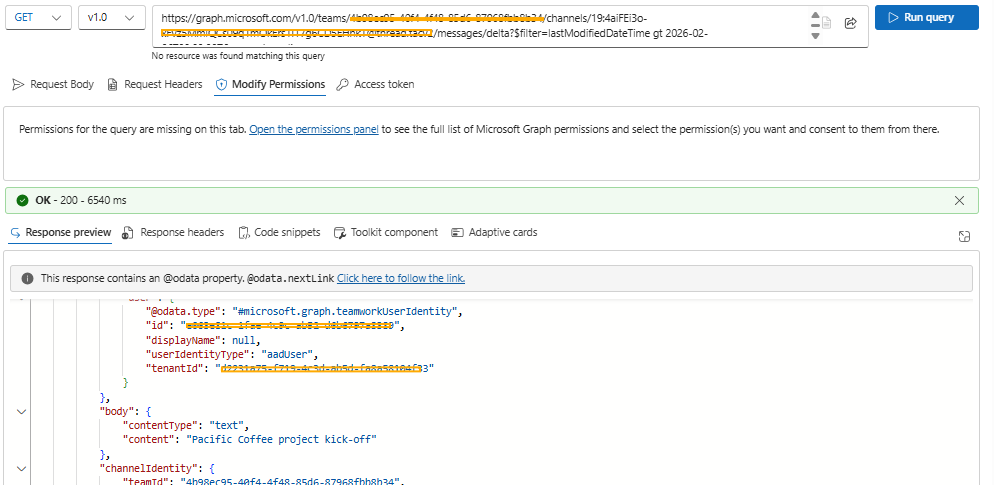Open the Adaptive cards tab
The image size is (994, 485).
494,233
